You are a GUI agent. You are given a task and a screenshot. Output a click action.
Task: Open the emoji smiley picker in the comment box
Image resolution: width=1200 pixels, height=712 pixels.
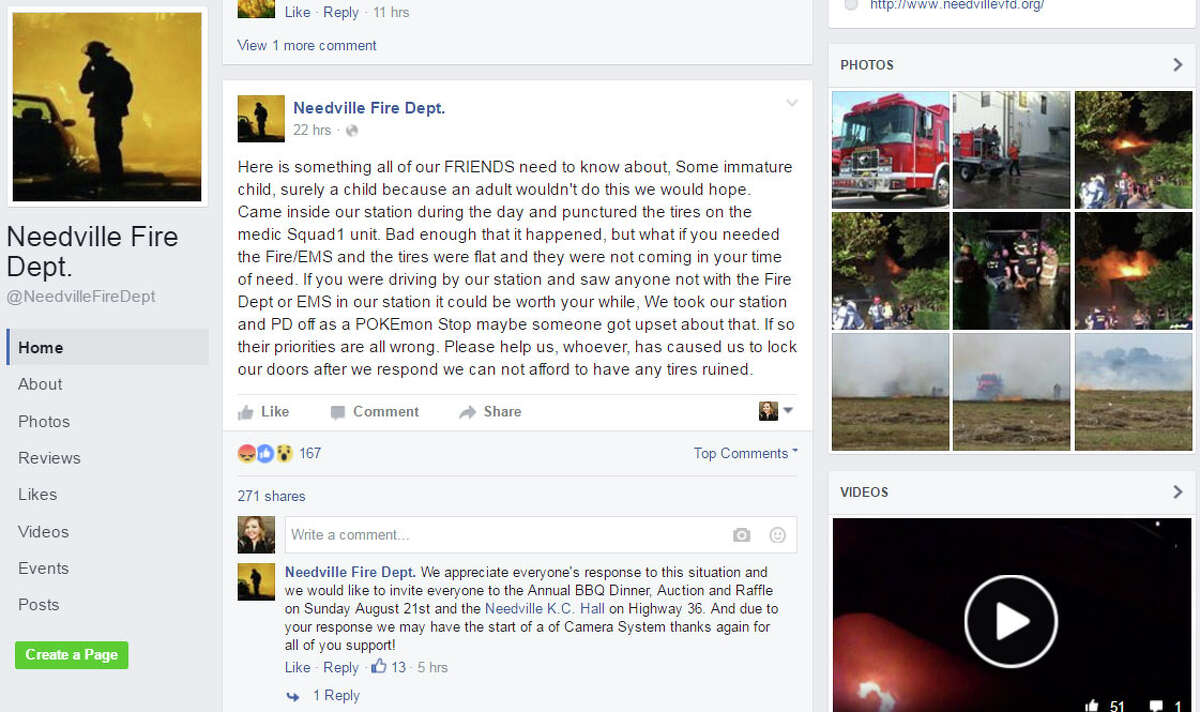(777, 535)
